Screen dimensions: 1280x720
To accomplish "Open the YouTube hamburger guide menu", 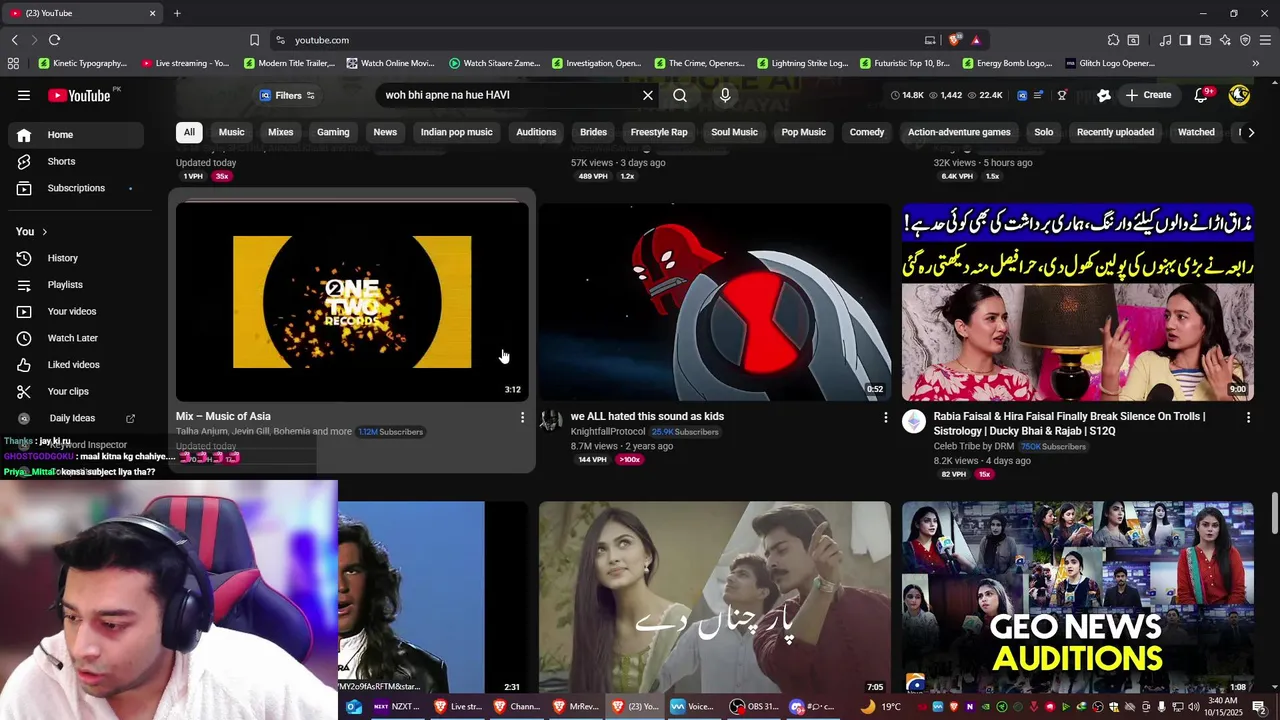I will pos(24,95).
